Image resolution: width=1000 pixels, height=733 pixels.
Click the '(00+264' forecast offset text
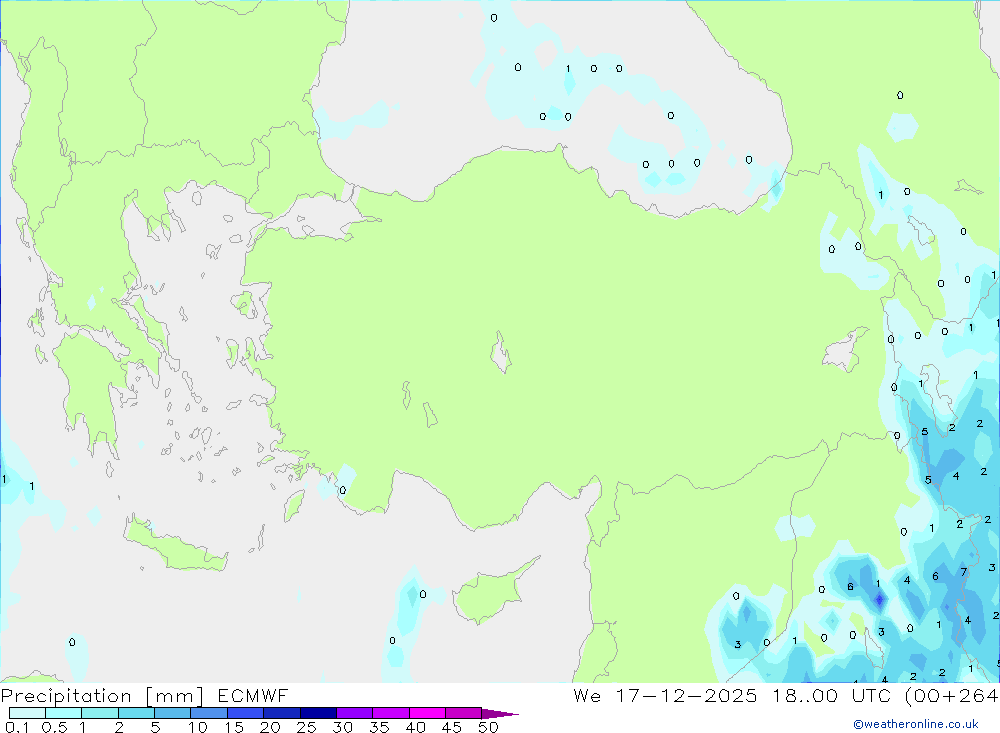tap(952, 695)
